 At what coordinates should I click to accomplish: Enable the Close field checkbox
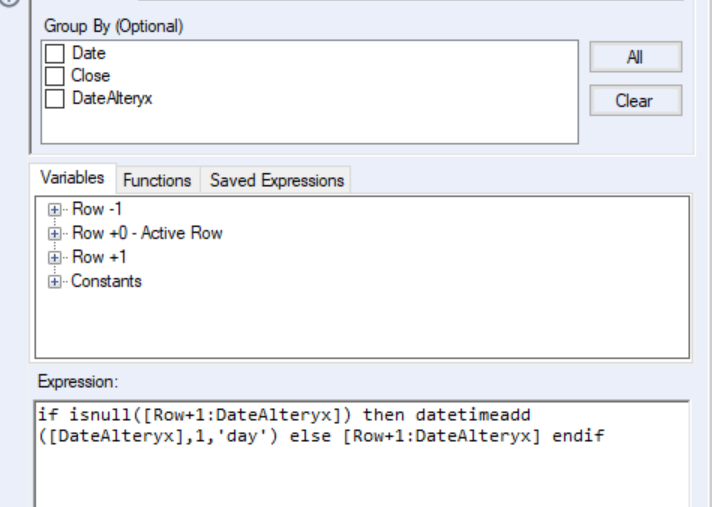[54, 76]
